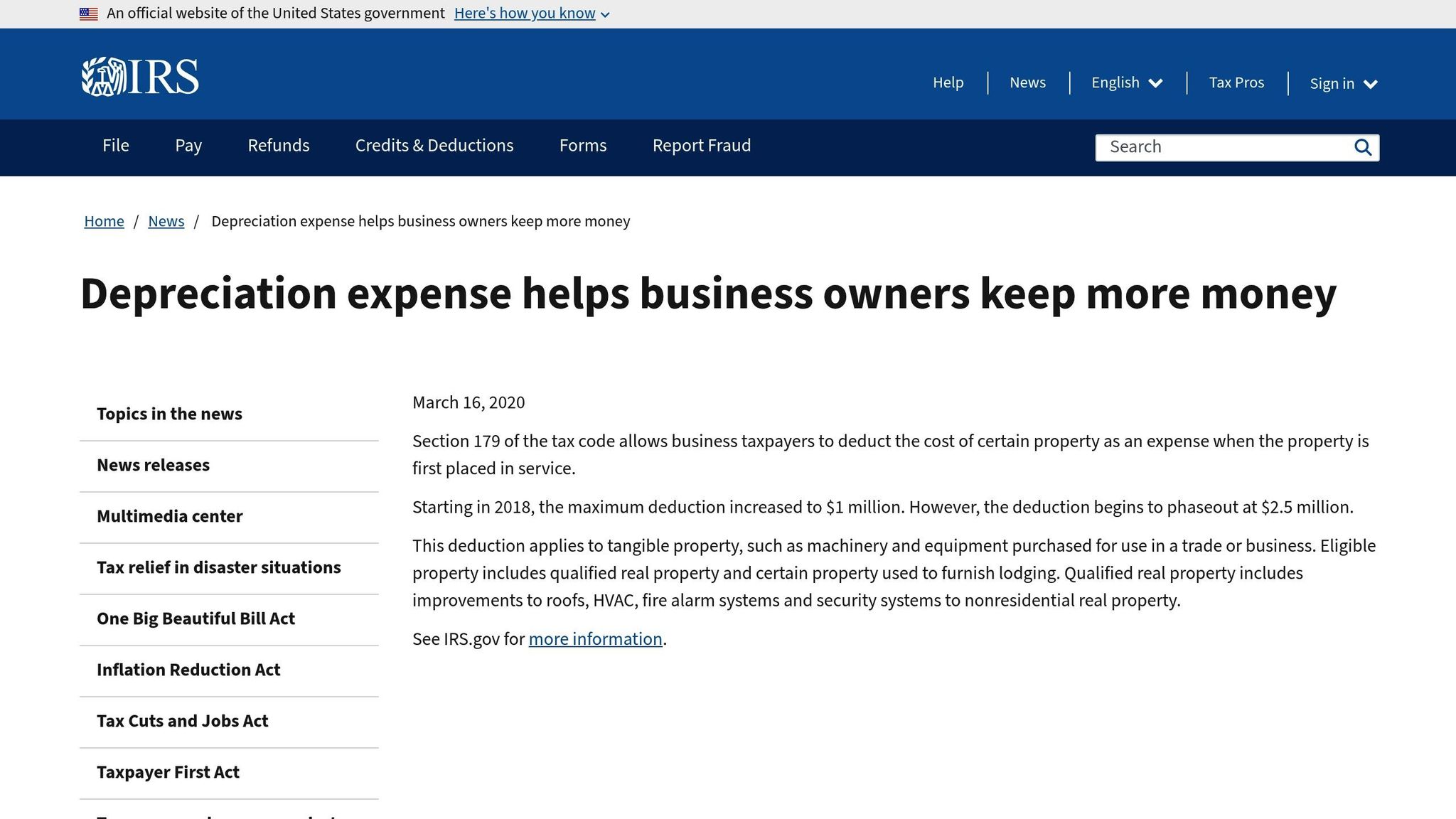Open the Tax Pros header link
The image size is (1456, 819).
click(1236, 83)
